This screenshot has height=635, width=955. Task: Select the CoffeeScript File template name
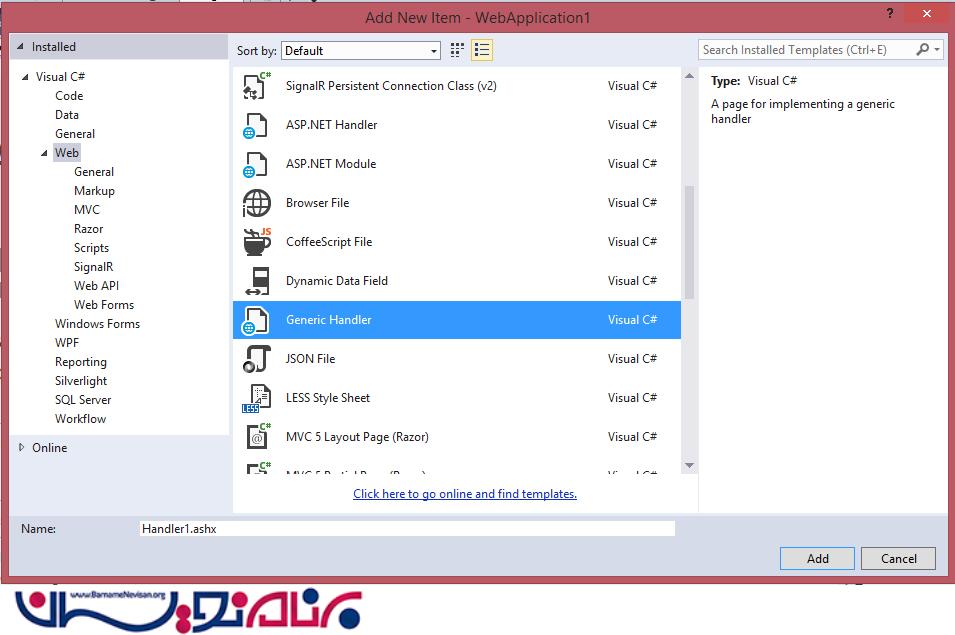tap(329, 242)
